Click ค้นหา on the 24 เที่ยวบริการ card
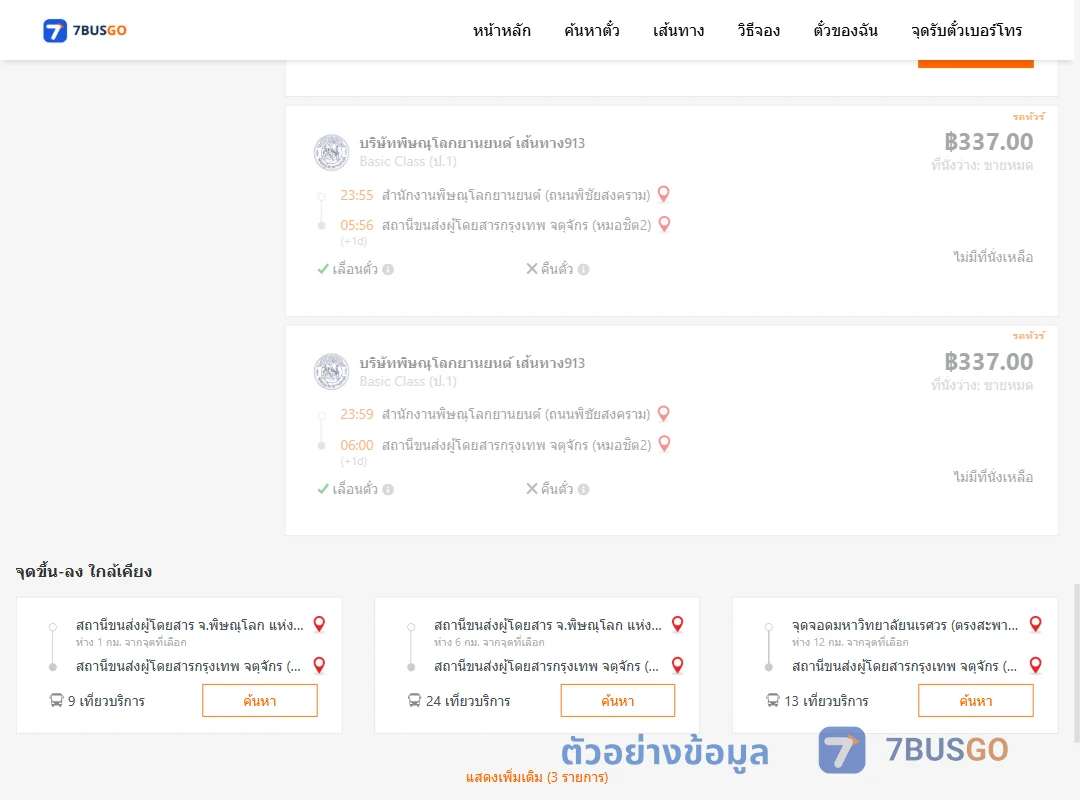The width and height of the screenshot is (1080, 800). point(618,701)
